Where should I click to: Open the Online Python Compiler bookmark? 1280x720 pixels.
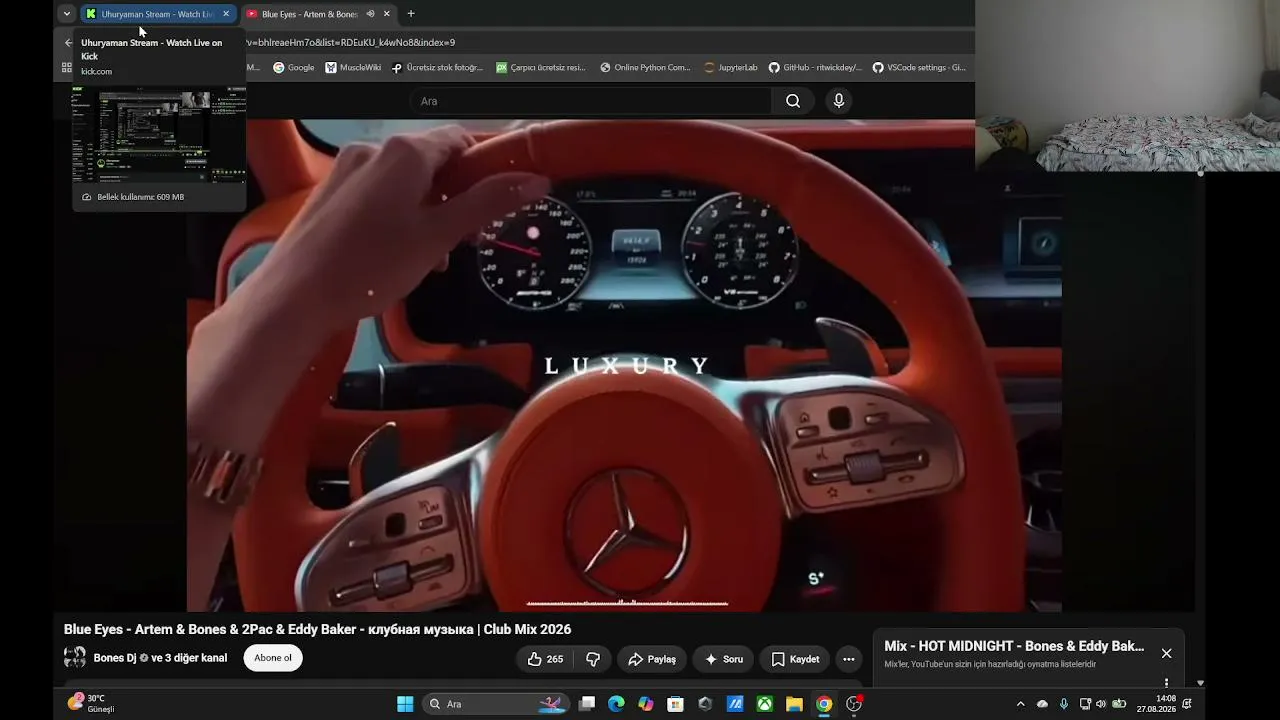coord(645,68)
